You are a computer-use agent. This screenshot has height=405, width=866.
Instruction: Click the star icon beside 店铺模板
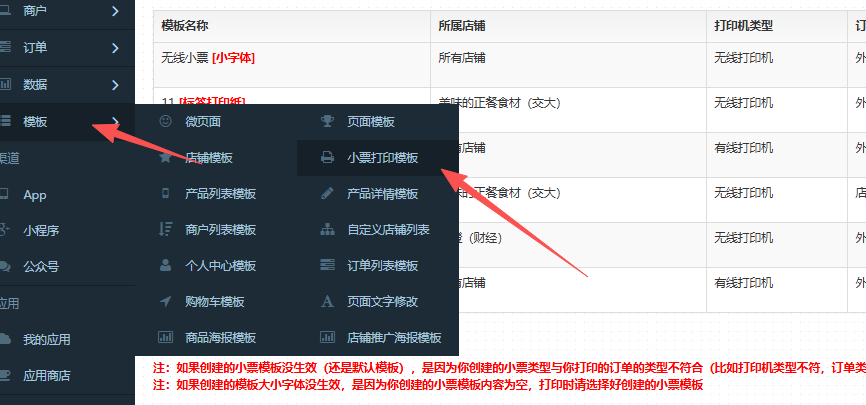pos(165,157)
